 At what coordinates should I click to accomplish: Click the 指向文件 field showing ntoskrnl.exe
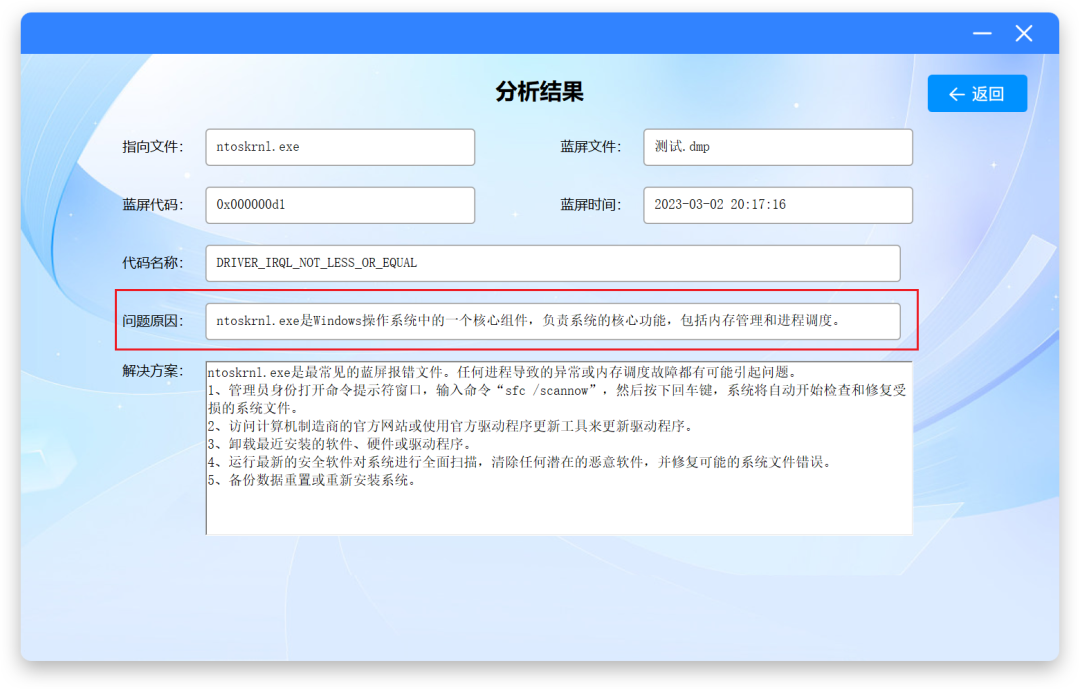tap(340, 147)
